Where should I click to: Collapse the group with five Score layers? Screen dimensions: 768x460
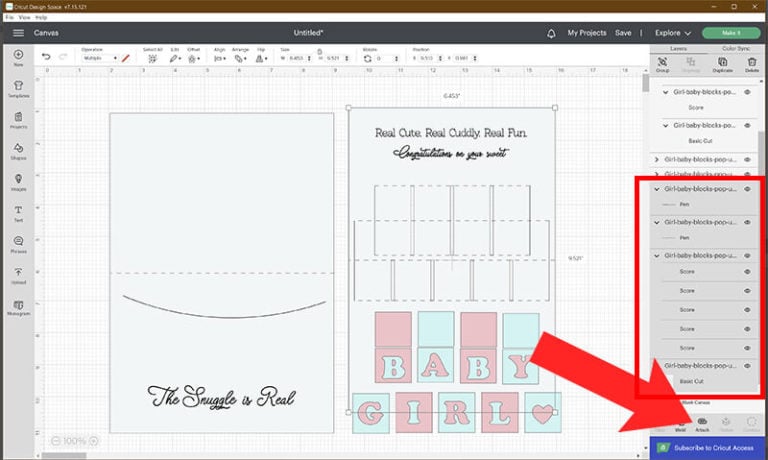point(657,256)
